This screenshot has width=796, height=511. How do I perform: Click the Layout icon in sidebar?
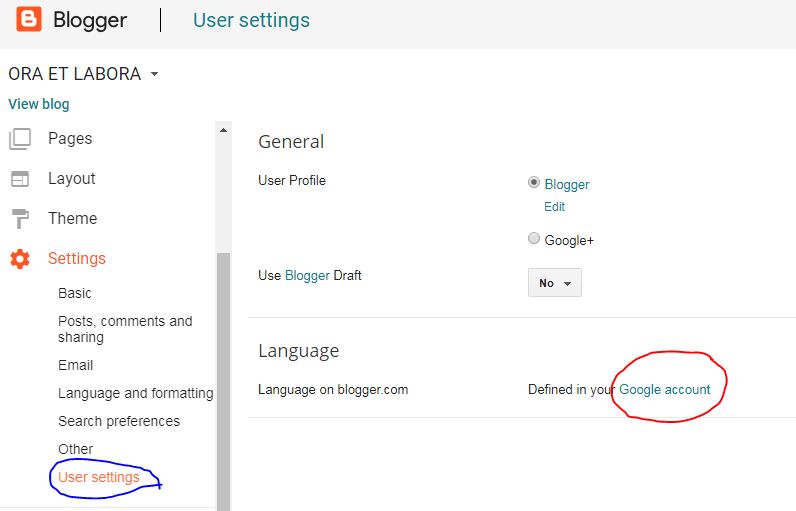coord(20,179)
